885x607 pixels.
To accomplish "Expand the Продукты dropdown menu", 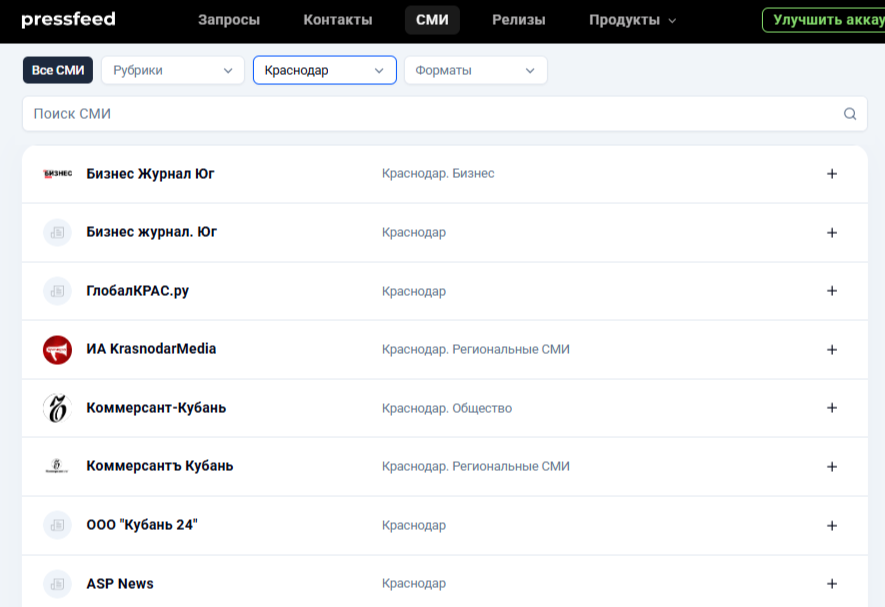I will tap(632, 20).
